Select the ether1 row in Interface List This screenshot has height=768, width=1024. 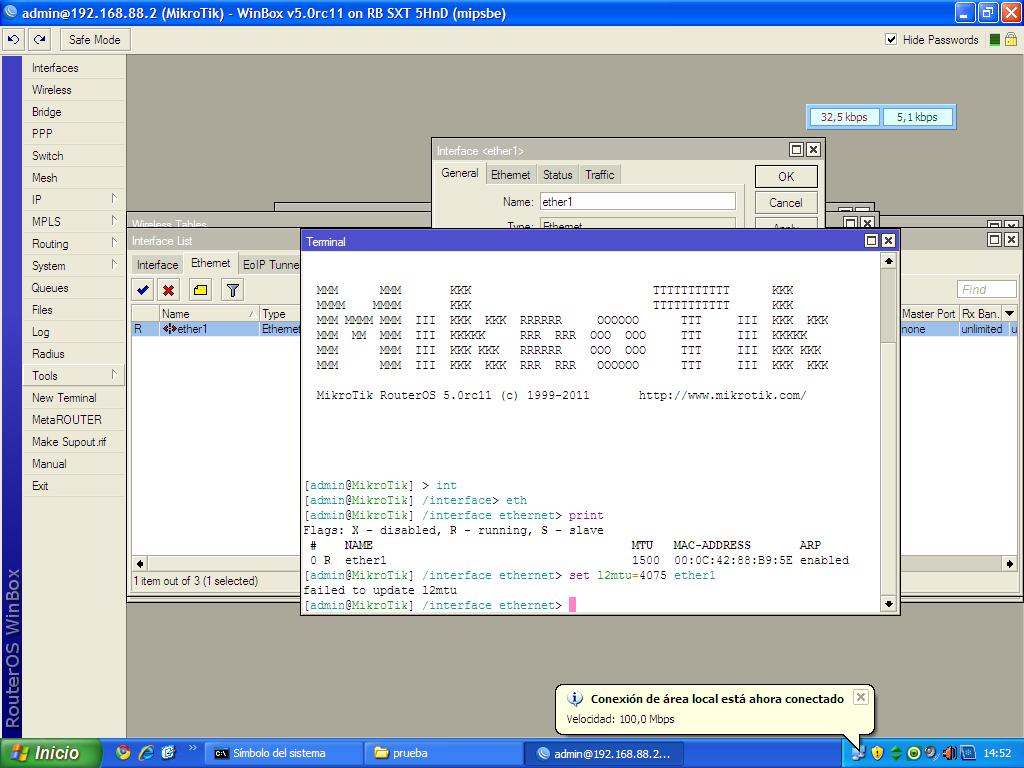click(x=216, y=329)
